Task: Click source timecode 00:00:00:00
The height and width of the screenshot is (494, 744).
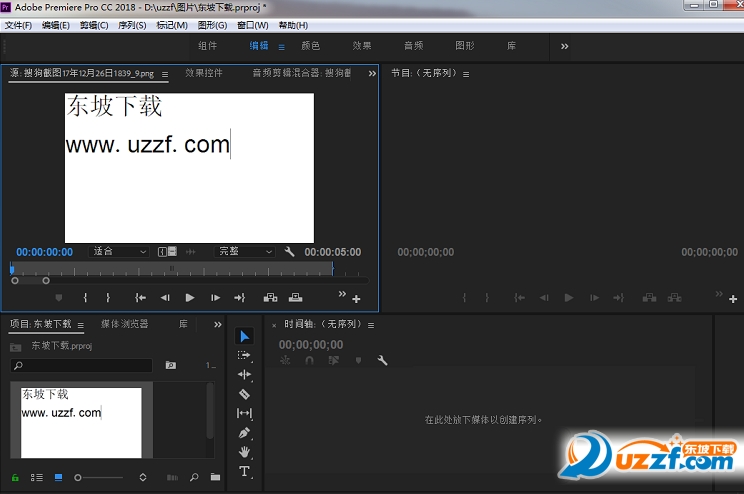Action: pos(45,252)
